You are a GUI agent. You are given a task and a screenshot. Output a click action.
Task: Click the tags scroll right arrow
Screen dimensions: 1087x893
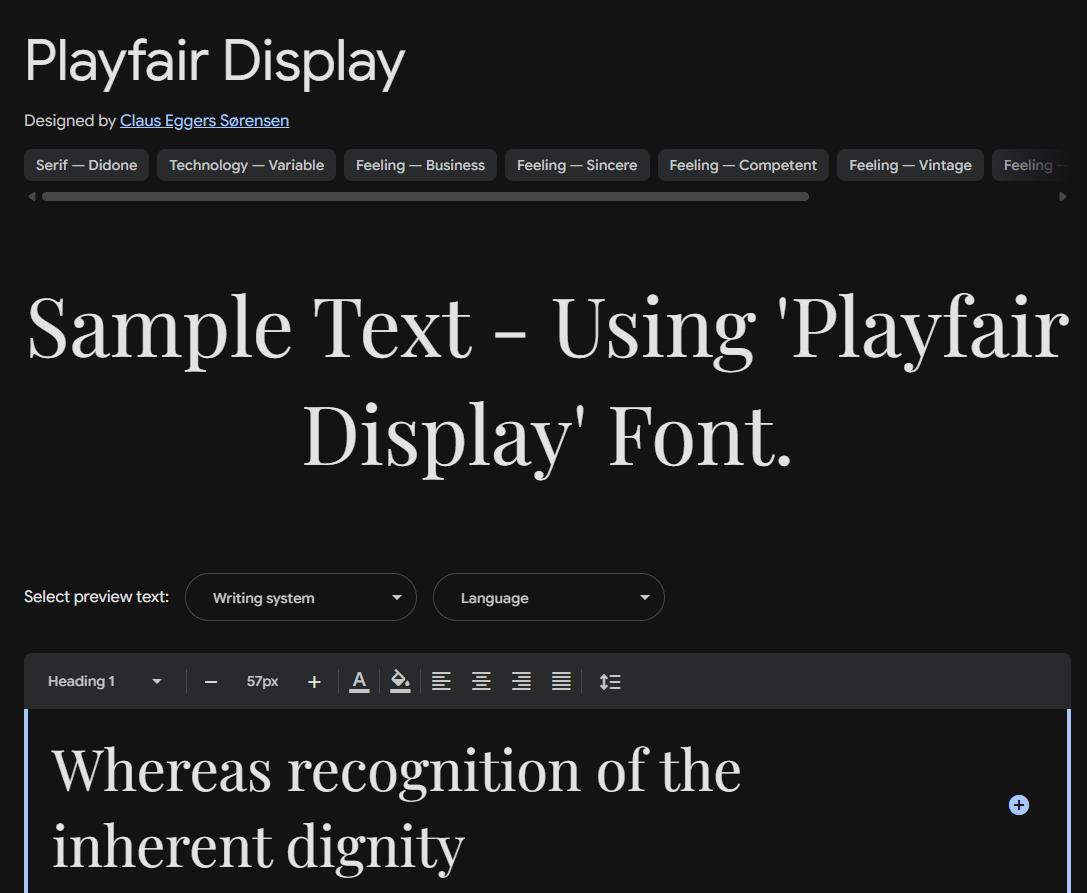pyautogui.click(x=1063, y=197)
